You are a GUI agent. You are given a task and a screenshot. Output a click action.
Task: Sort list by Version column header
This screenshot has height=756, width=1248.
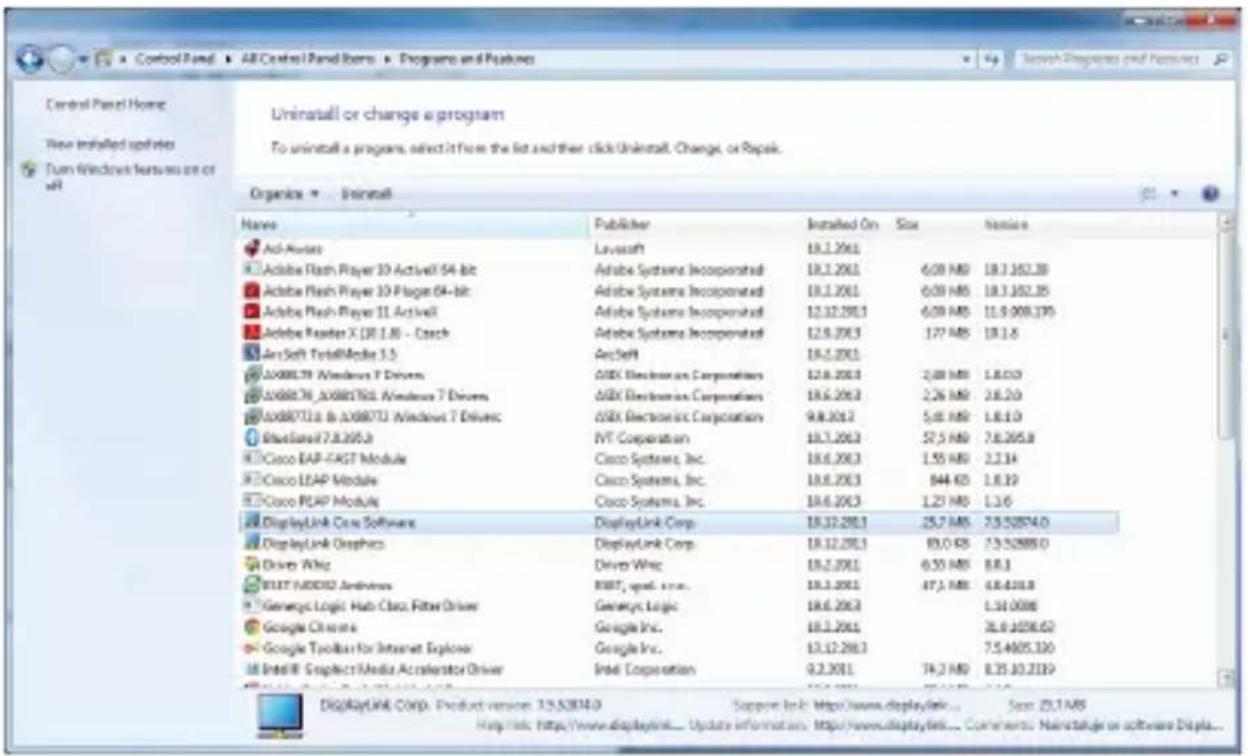[x=1047, y=226]
